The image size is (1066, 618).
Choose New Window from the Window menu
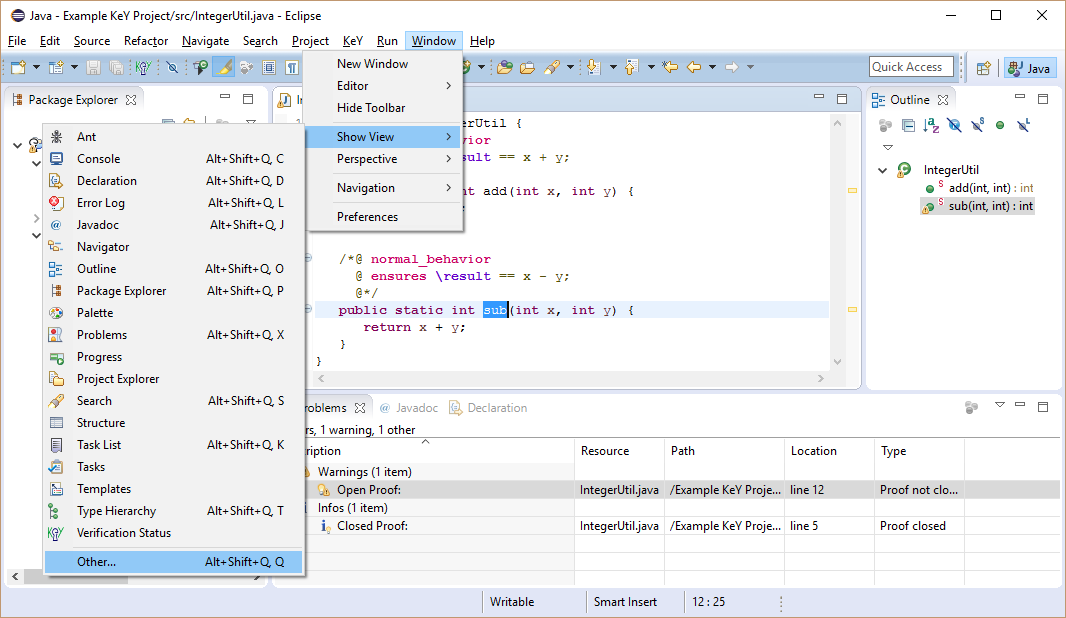[385, 64]
